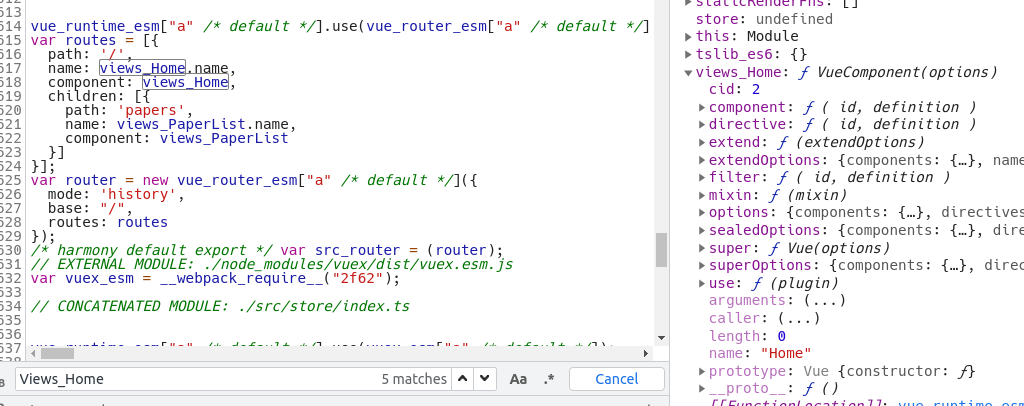Click 'var router' declaration line
This screenshot has width=1024, height=406.
(x=255, y=180)
